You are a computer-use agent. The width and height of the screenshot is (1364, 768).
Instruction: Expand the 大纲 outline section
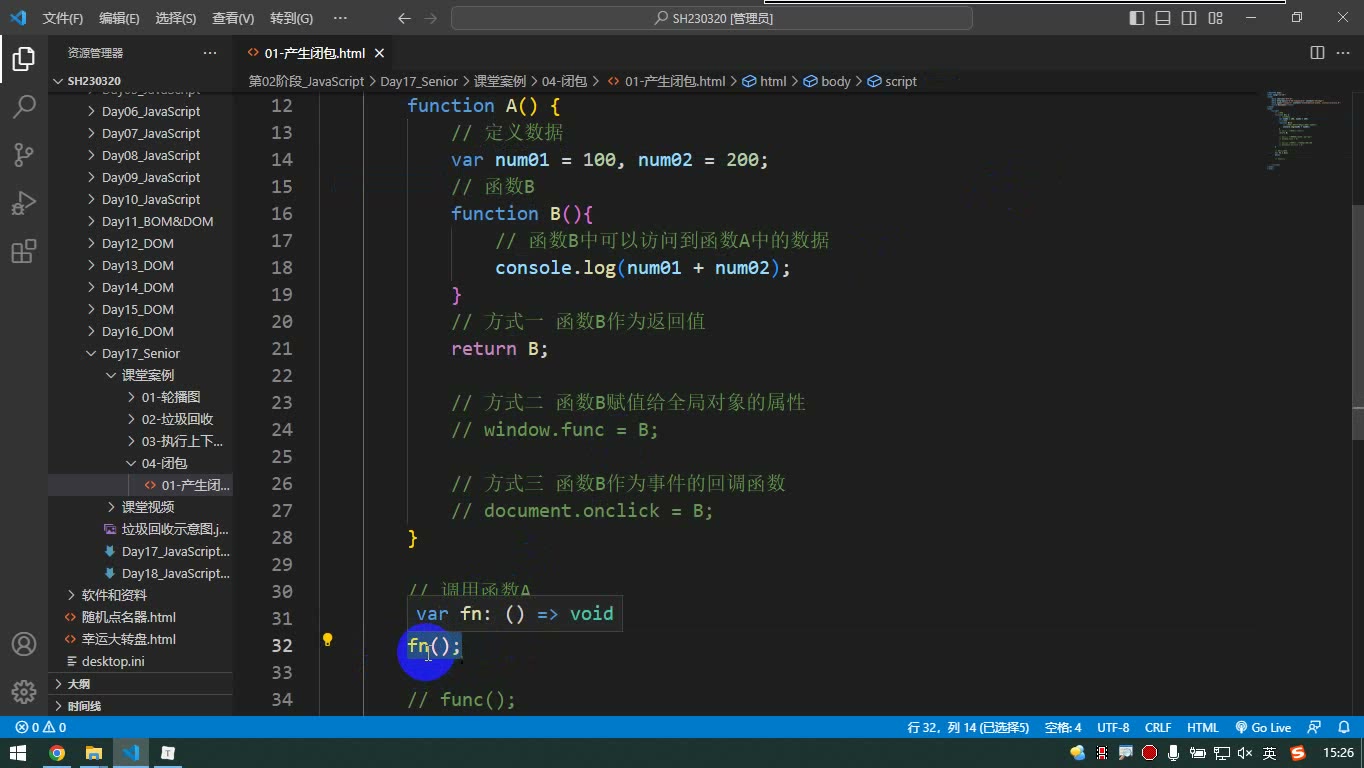pyautogui.click(x=140, y=684)
